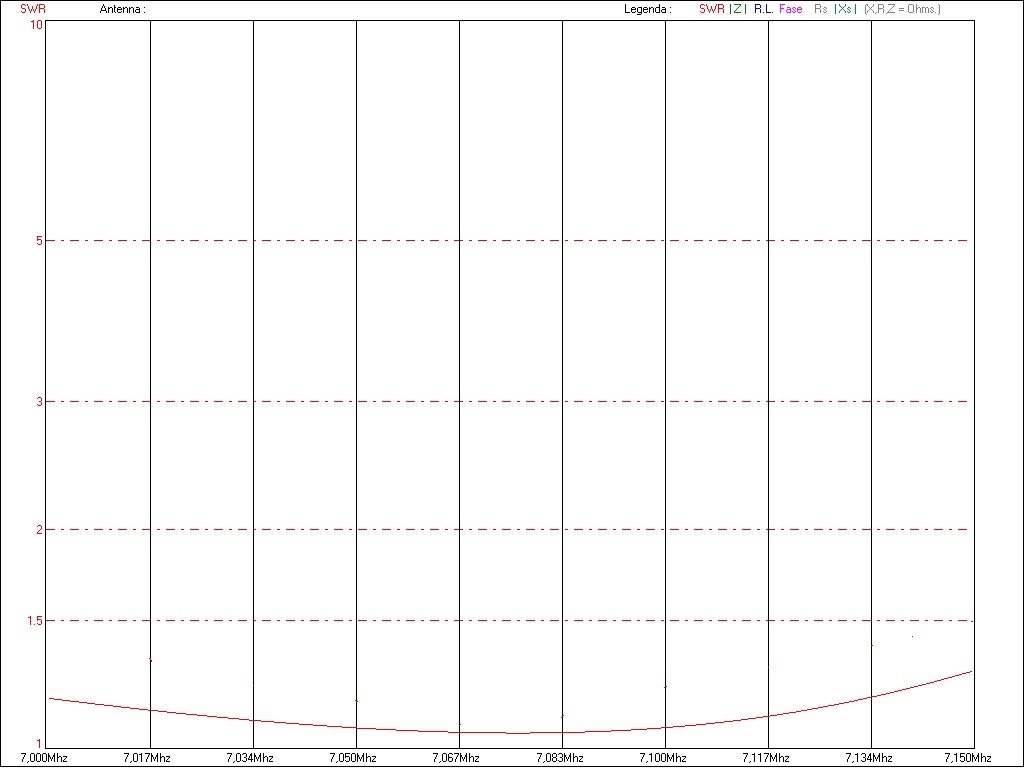Click the SWR 1.5 axis value

tap(35, 621)
